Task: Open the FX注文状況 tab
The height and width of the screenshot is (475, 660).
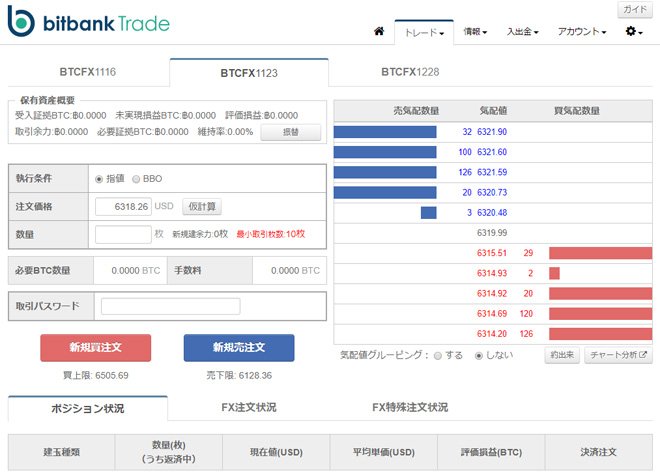Action: point(249,408)
